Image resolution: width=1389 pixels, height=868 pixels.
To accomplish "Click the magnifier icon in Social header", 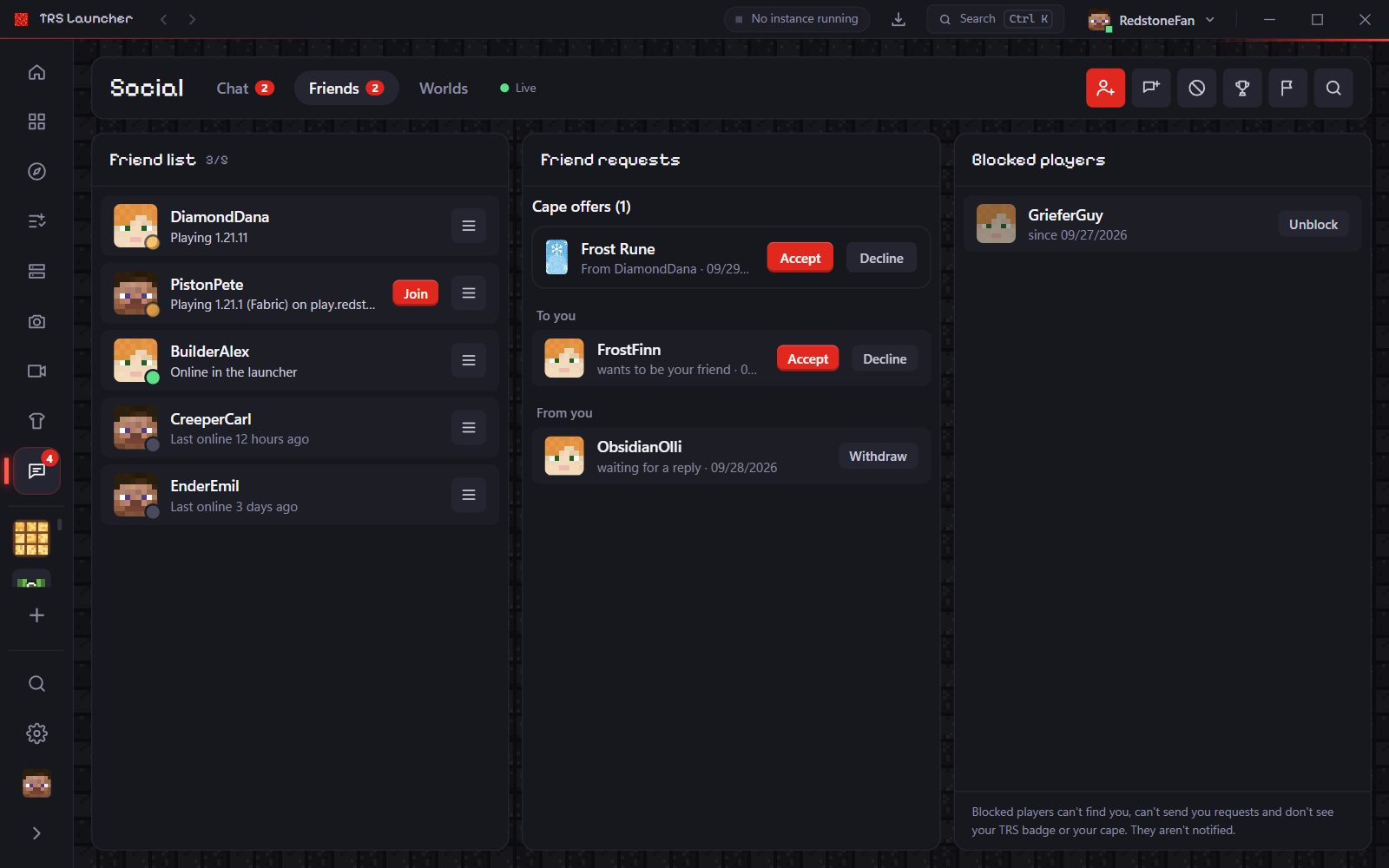I will pyautogui.click(x=1333, y=88).
